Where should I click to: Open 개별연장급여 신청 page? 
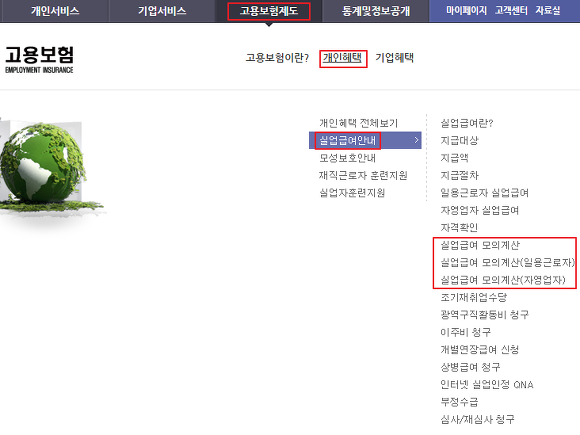tap(480, 349)
